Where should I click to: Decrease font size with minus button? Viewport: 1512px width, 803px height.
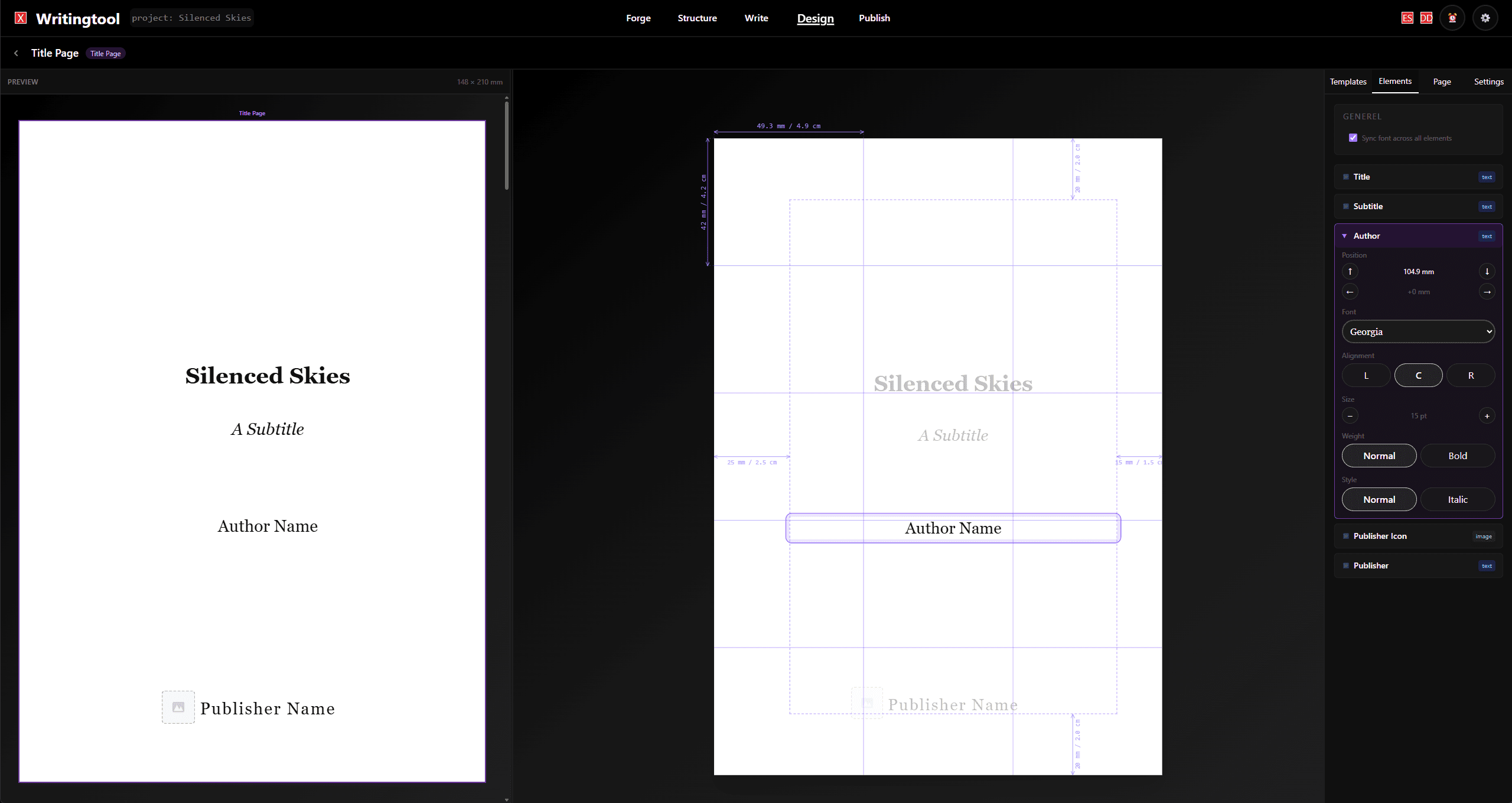[1350, 416]
